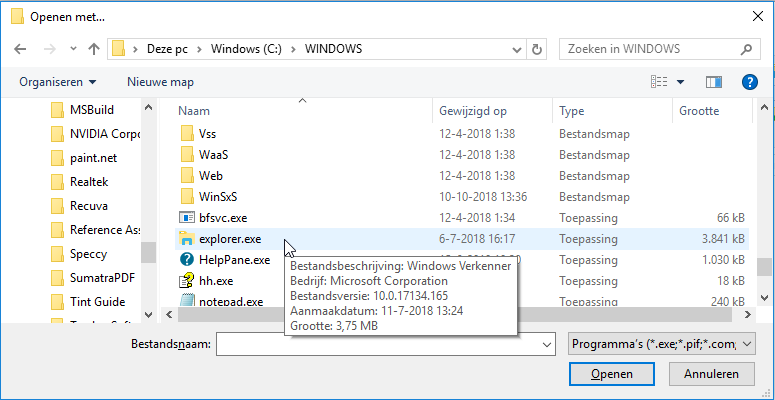Click the search magnifier icon

coord(746,49)
